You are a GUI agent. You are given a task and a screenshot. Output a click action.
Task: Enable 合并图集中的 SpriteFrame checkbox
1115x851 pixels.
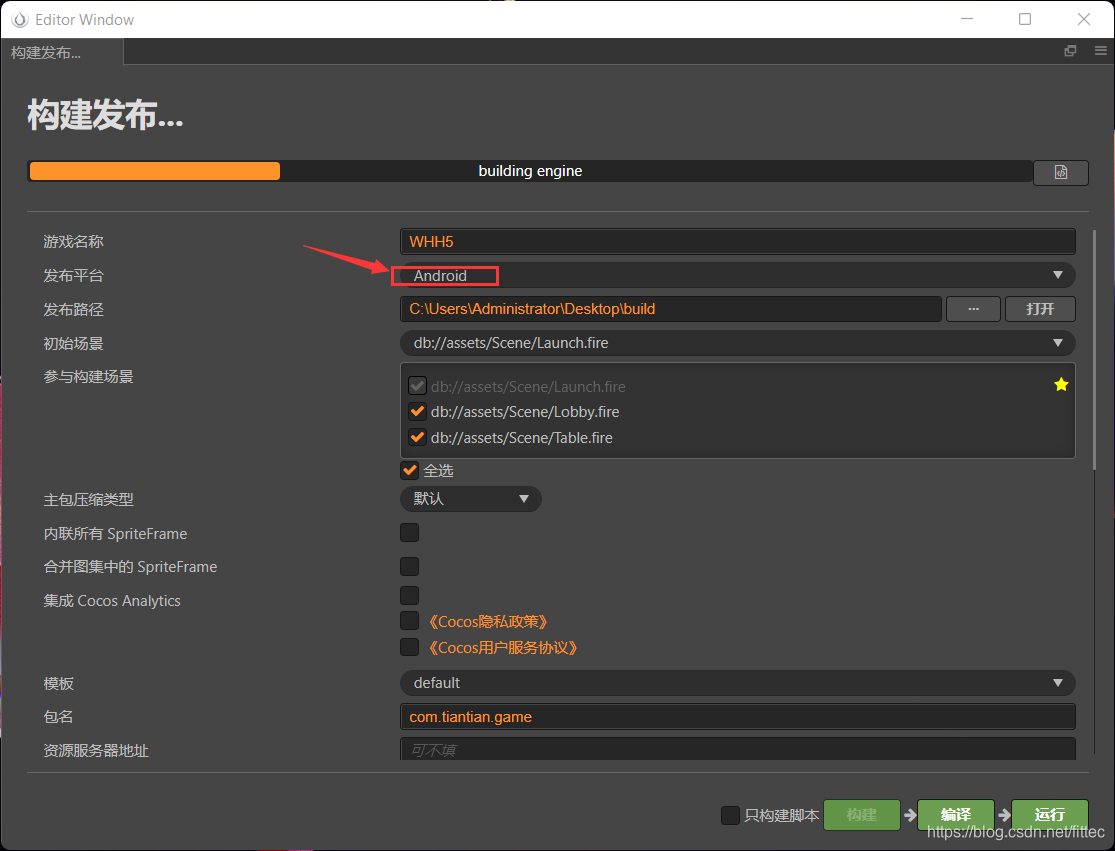click(410, 566)
